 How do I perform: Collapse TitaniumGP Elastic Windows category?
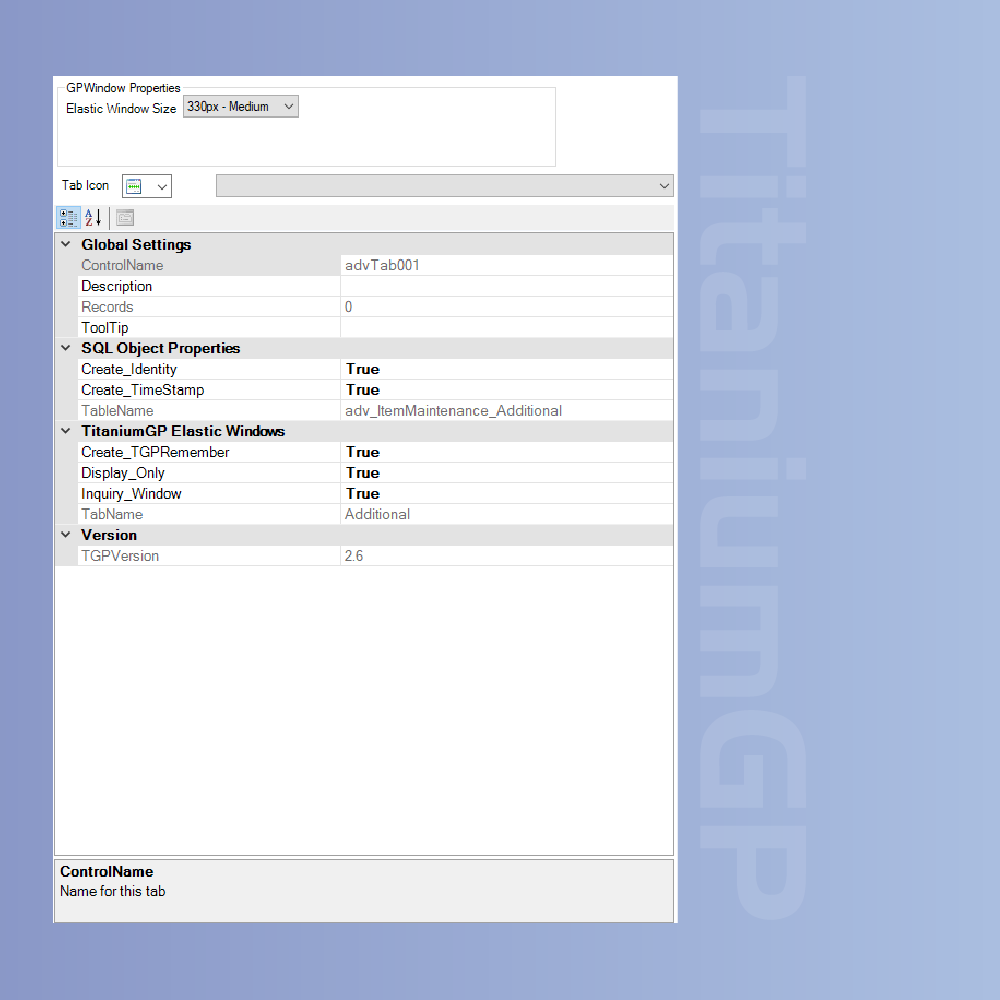click(x=66, y=430)
